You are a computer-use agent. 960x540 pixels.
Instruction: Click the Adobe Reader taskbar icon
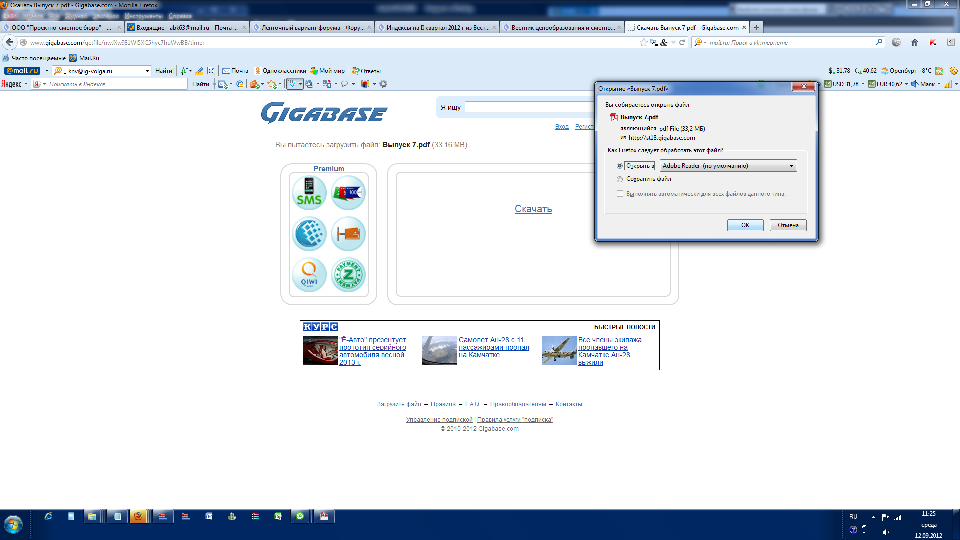point(324,517)
